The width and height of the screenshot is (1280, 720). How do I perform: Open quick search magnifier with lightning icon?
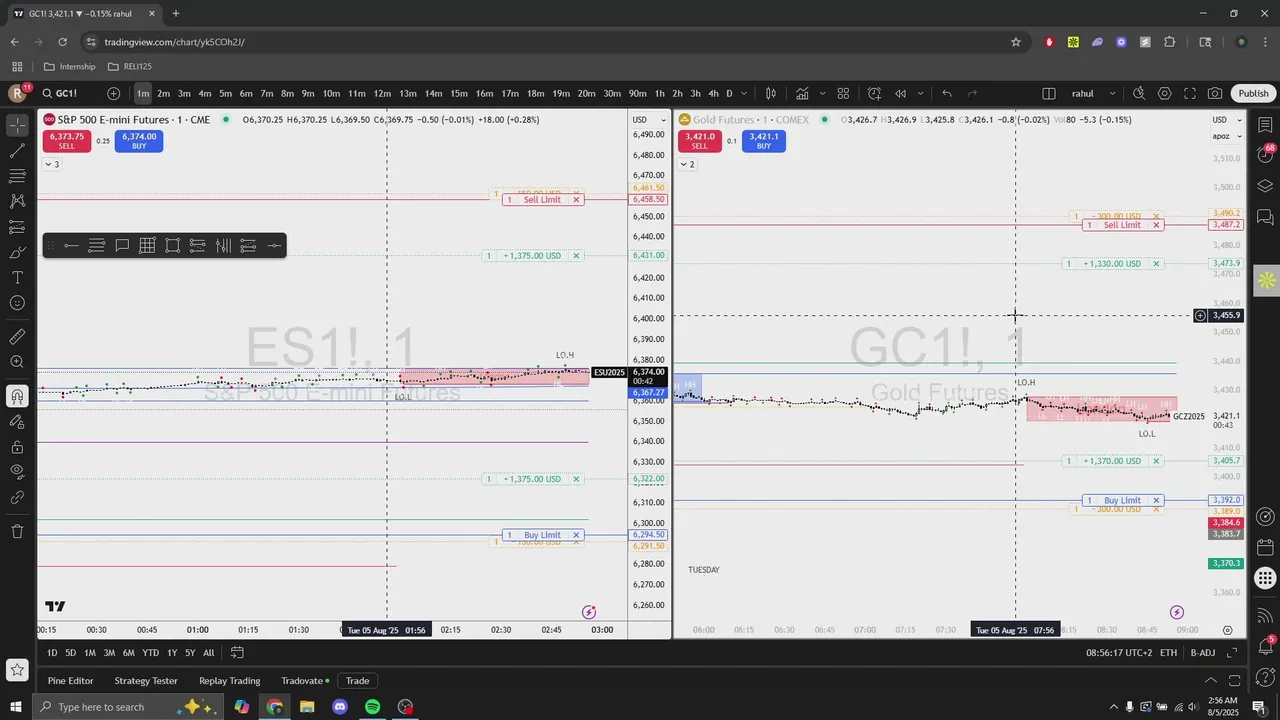(x=1139, y=93)
